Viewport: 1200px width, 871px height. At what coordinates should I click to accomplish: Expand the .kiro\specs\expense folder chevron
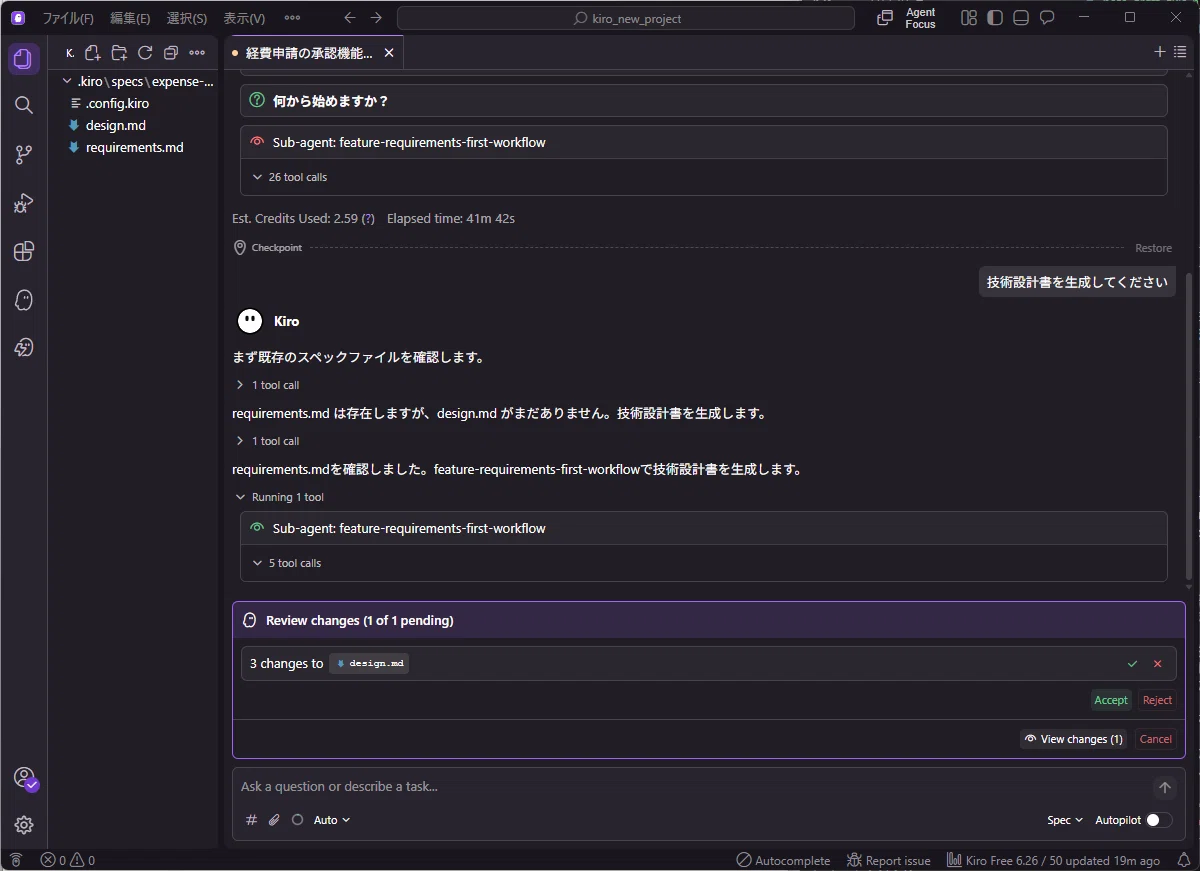67,82
